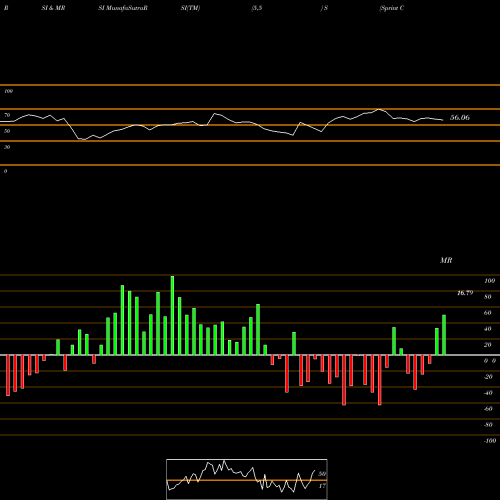The width and height of the screenshot is (500, 500).
Task: Click the '30' RSI axis label
Action: pyautogui.click(x=7, y=147)
